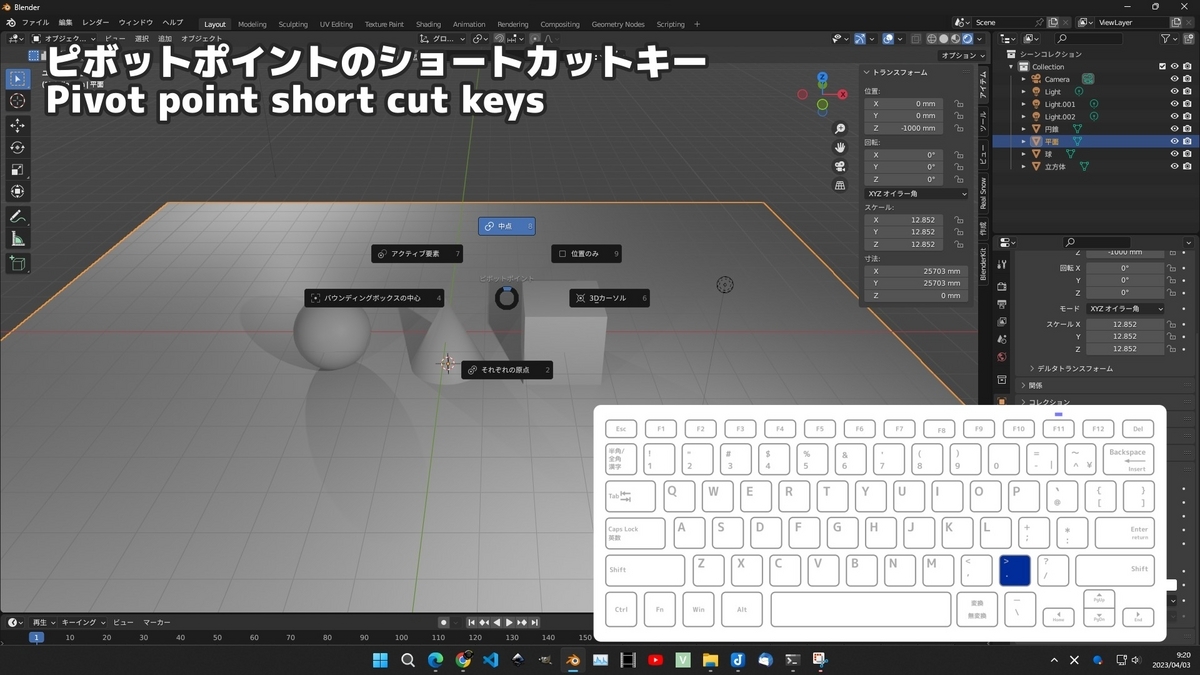Image resolution: width=1200 pixels, height=675 pixels.
Task: Uncheck Collection exclude checkbox
Action: point(1162,67)
